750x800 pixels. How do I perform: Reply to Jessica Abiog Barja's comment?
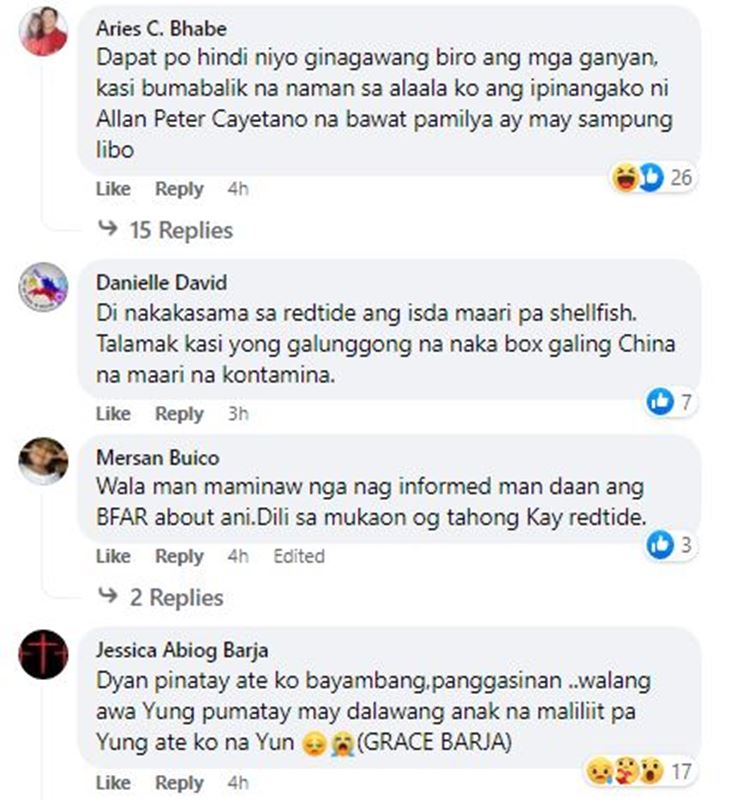pyautogui.click(x=179, y=783)
